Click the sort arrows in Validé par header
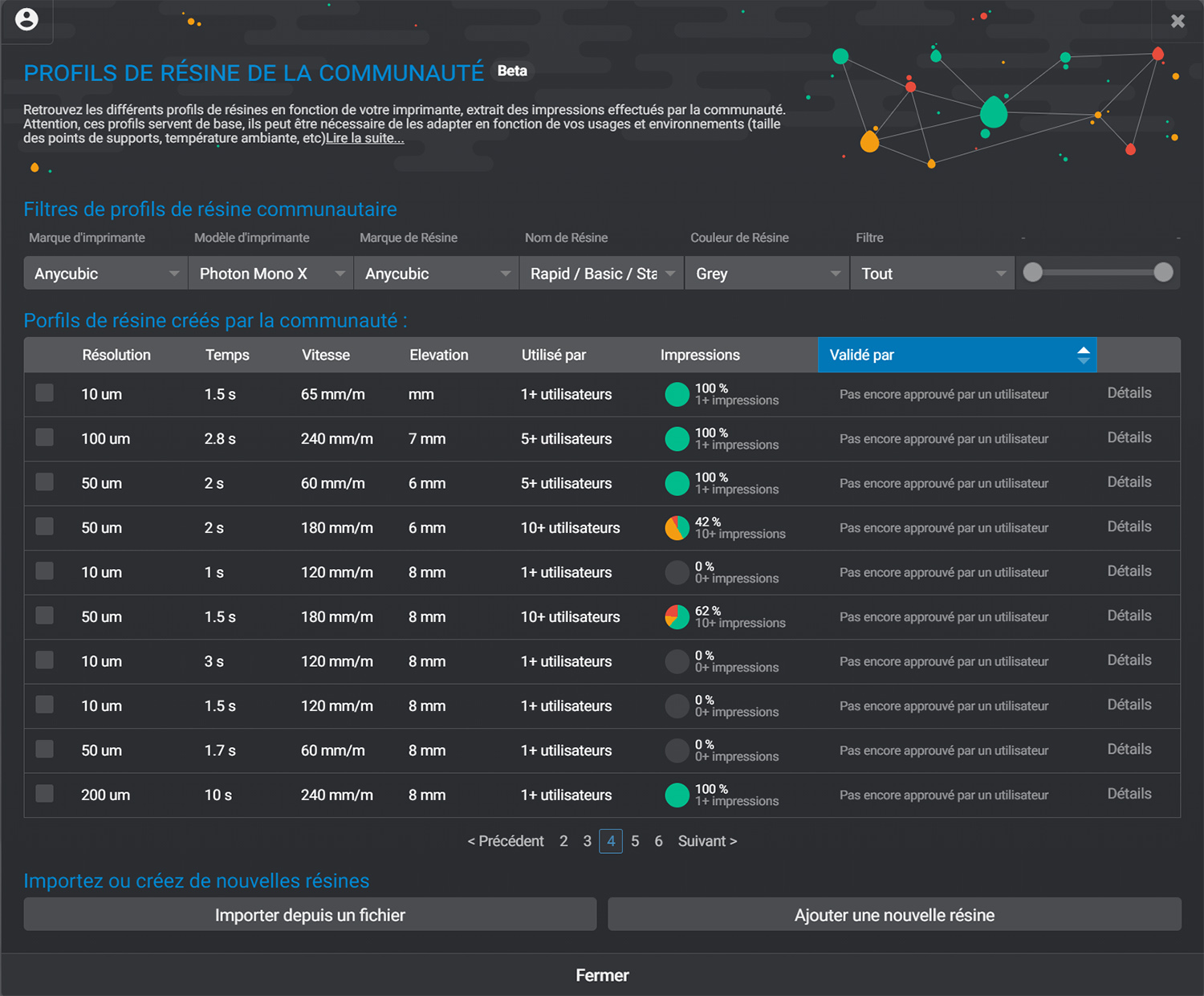1204x996 pixels. point(1083,355)
